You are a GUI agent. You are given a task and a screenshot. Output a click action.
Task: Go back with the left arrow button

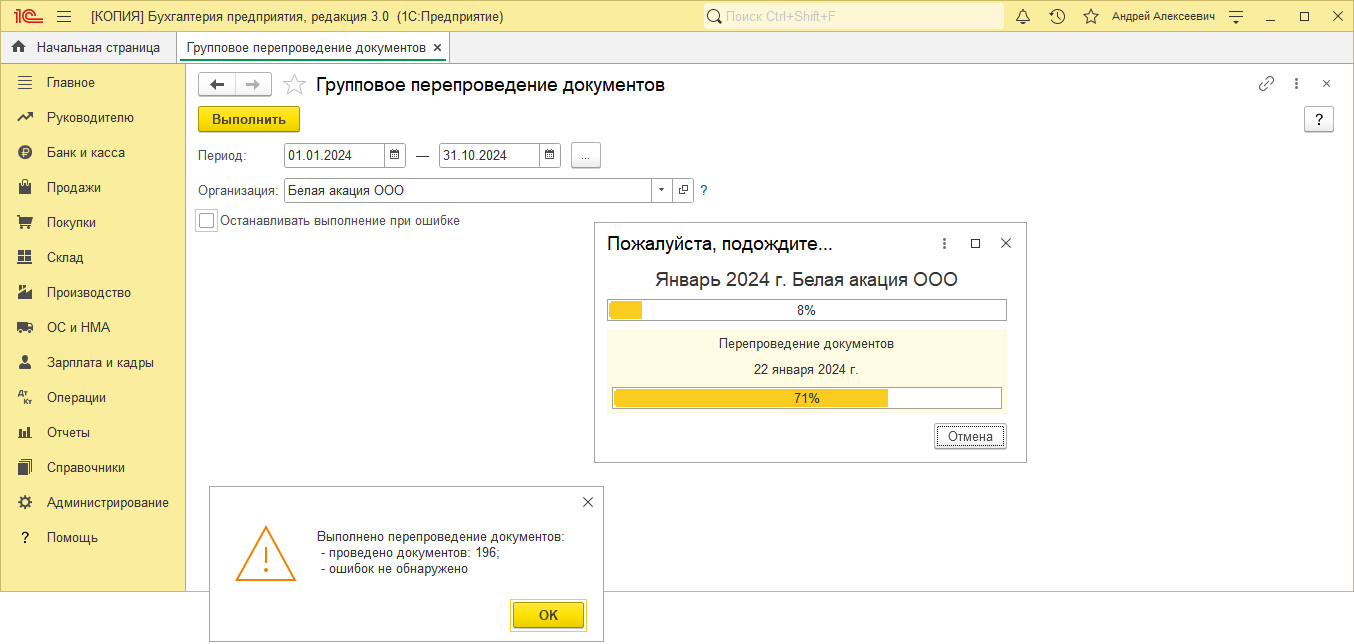click(x=216, y=85)
